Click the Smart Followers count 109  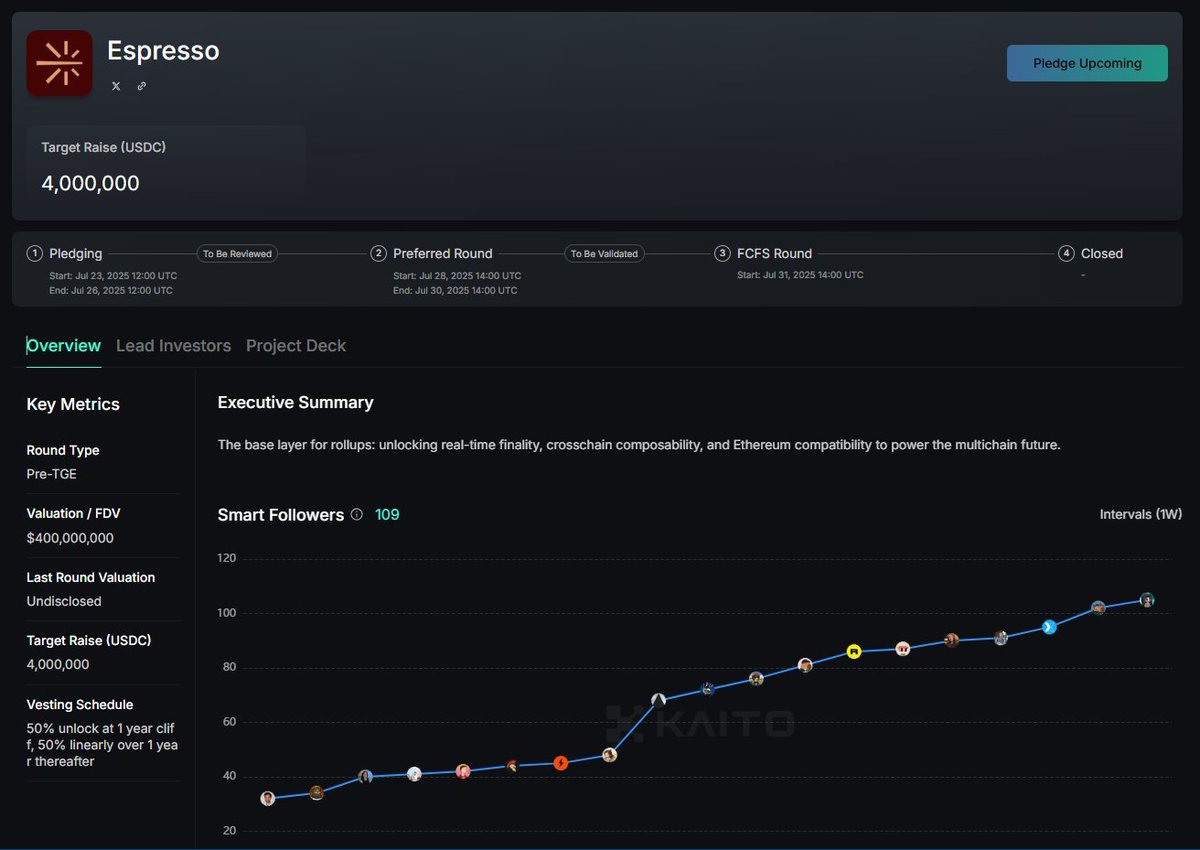387,514
